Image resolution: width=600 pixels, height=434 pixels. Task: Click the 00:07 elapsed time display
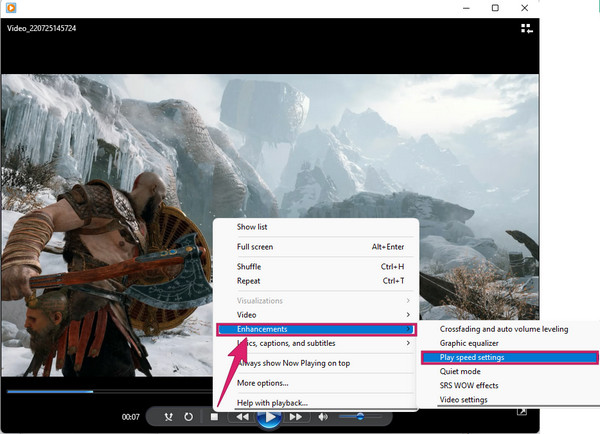click(130, 417)
